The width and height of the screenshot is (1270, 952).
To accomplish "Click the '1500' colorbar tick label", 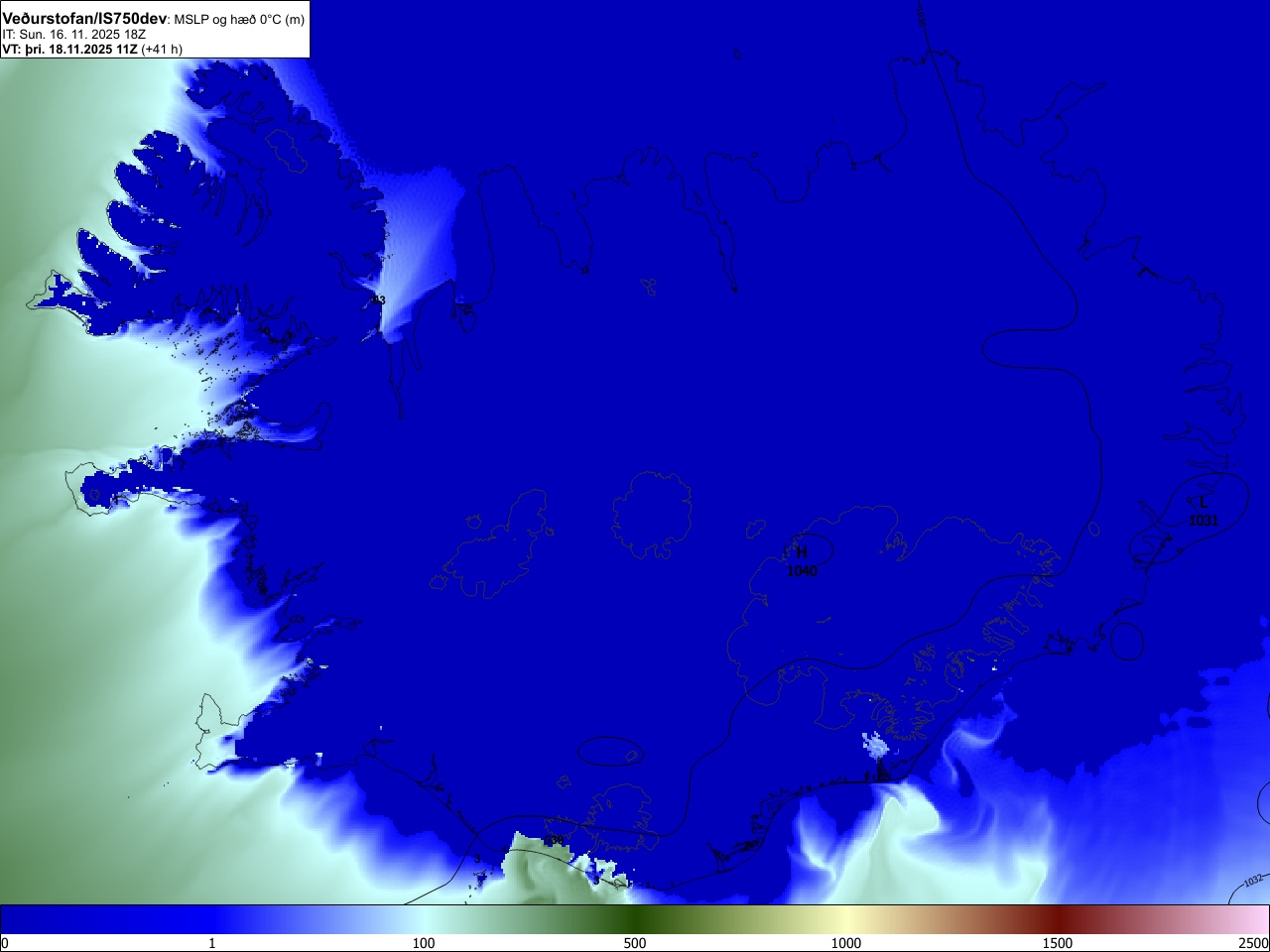I will pyautogui.click(x=1058, y=943).
